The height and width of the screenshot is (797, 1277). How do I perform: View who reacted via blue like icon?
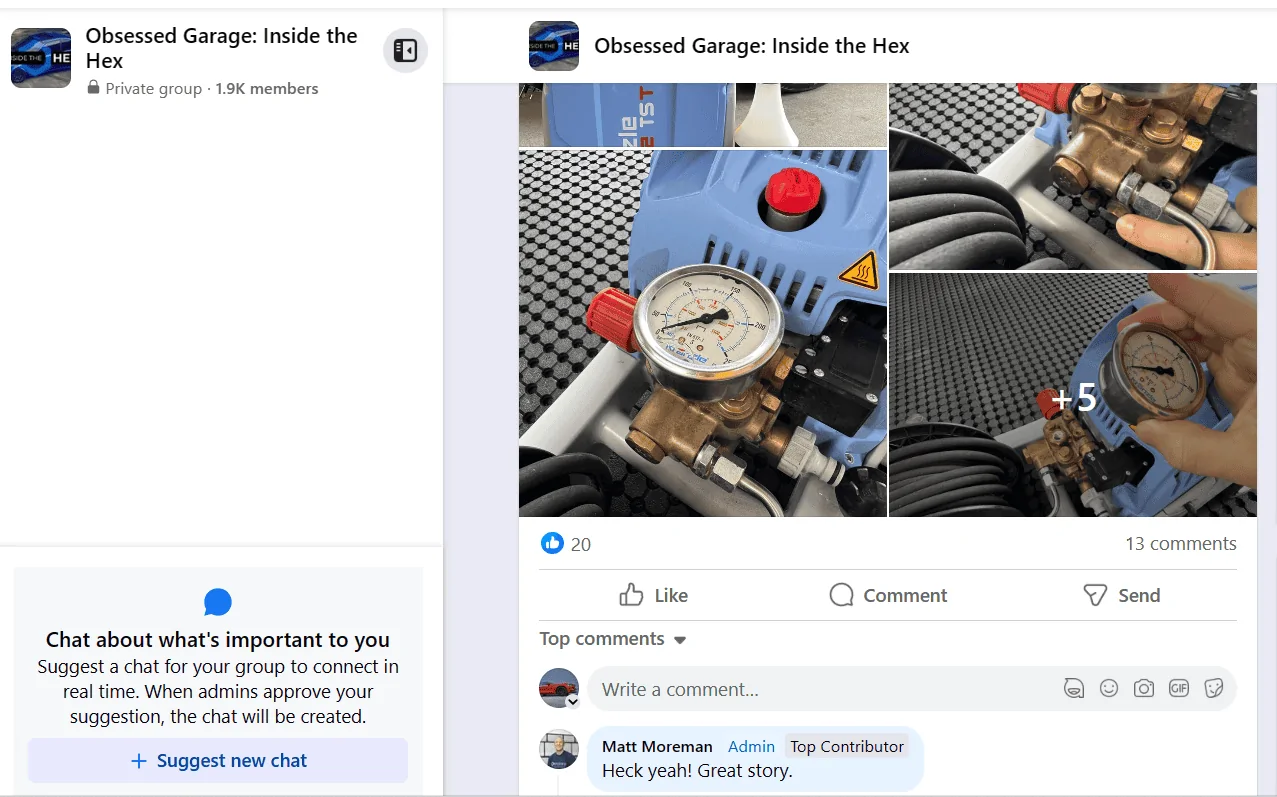coord(552,543)
